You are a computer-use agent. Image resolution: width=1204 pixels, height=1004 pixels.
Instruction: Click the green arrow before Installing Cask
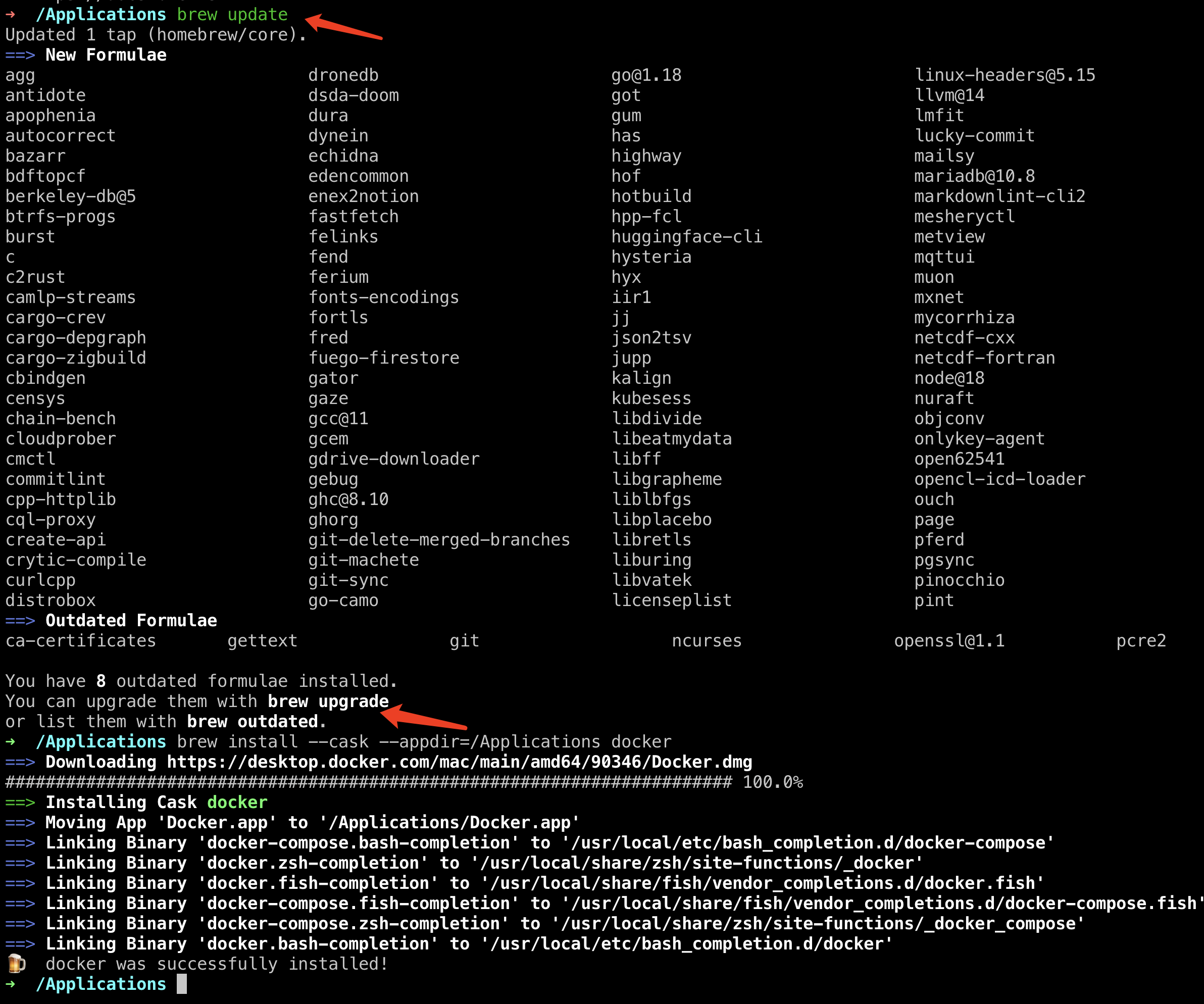tap(20, 802)
